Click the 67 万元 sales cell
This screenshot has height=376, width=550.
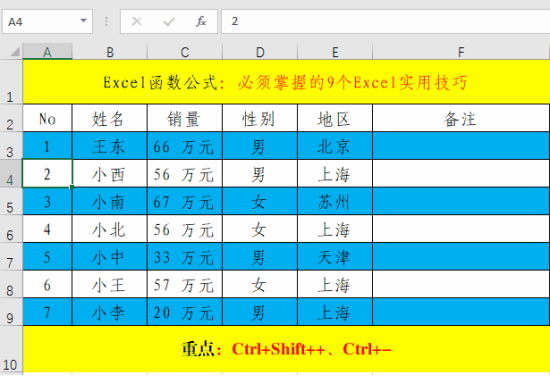185,201
